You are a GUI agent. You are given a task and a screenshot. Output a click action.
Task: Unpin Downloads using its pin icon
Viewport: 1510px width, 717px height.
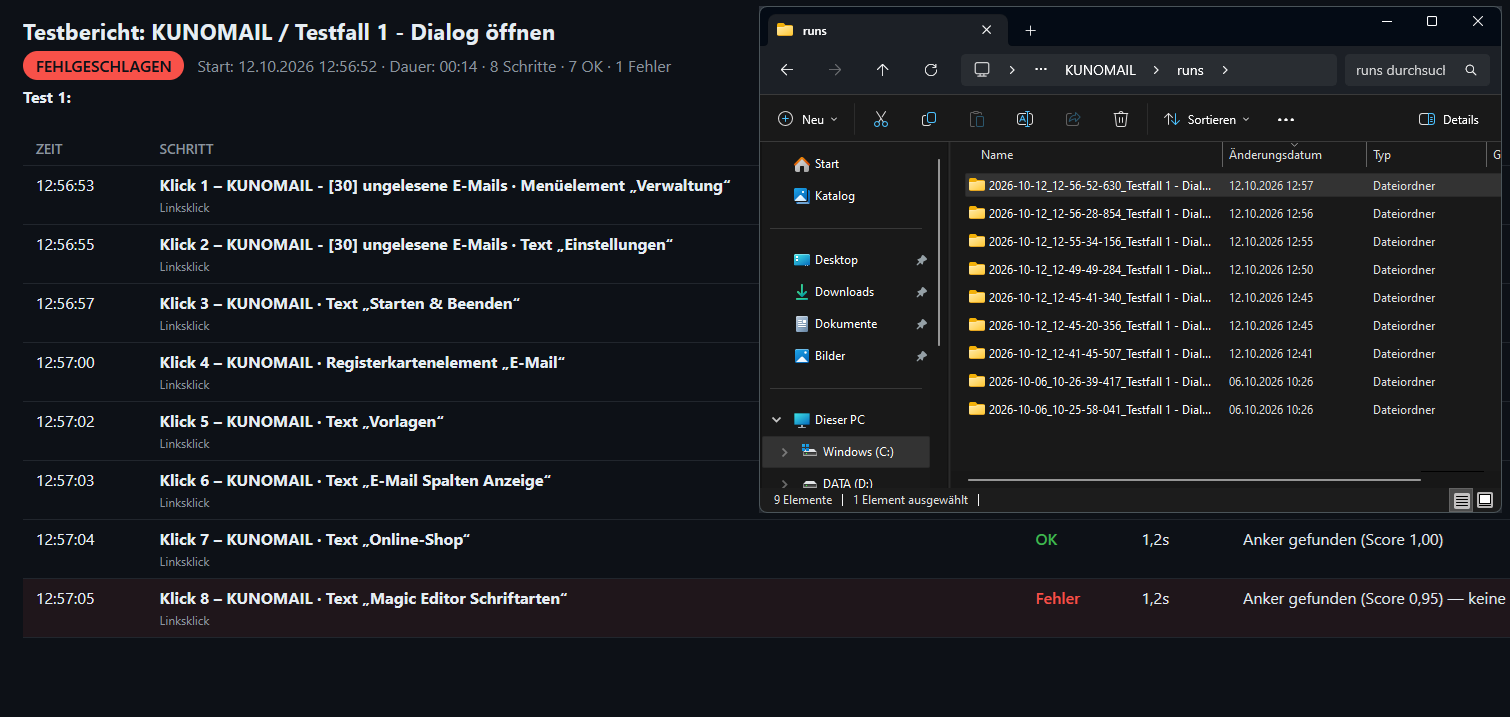pos(921,292)
